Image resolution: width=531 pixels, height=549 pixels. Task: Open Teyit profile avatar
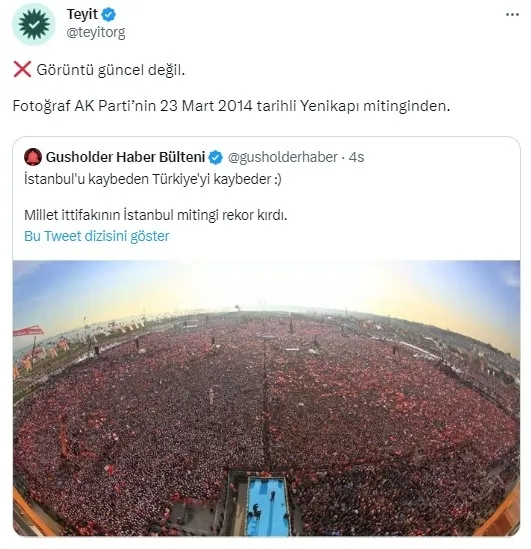pyautogui.click(x=34, y=24)
